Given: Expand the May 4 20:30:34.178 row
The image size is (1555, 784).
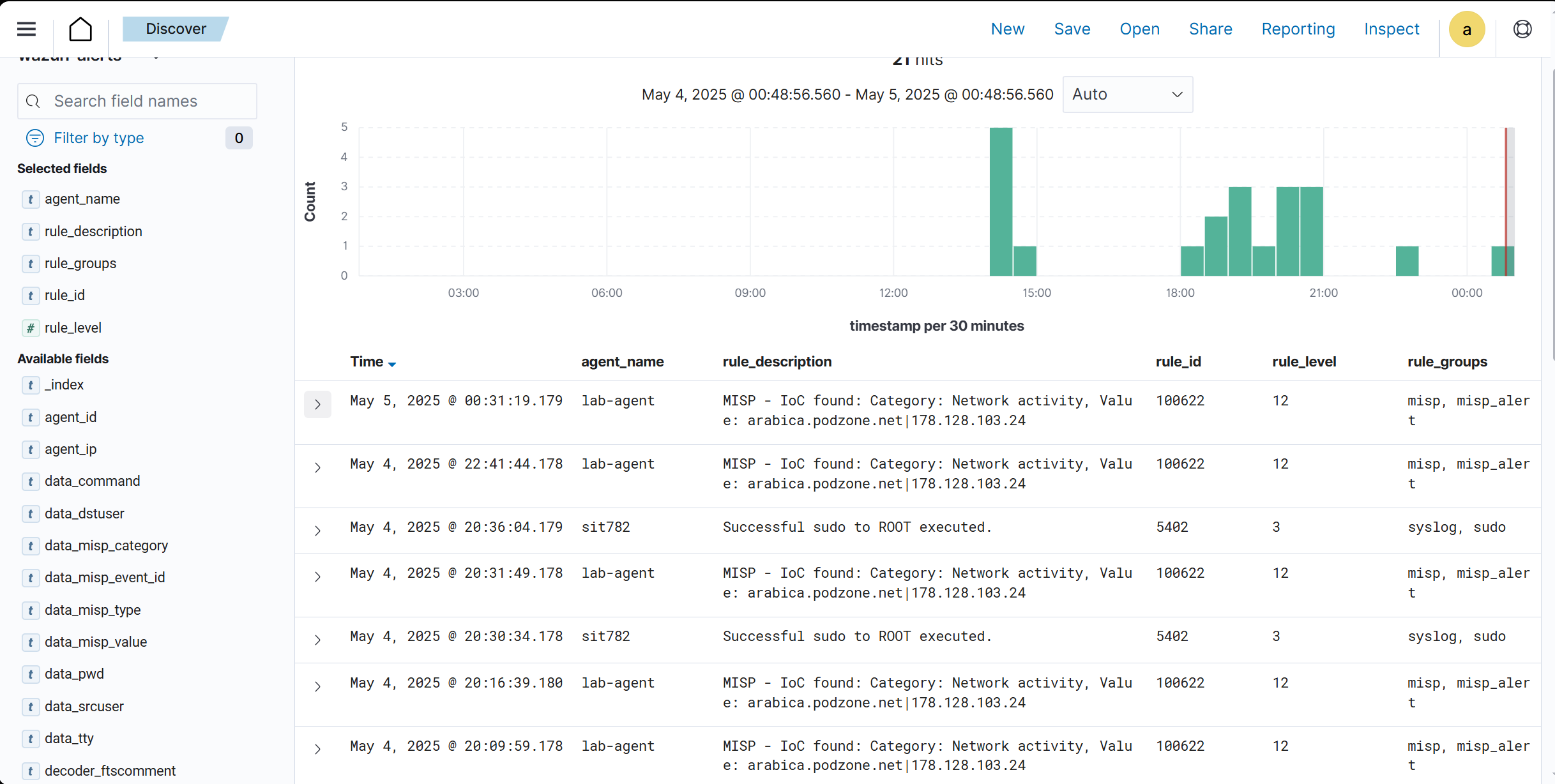Looking at the screenshot, I should tap(317, 640).
